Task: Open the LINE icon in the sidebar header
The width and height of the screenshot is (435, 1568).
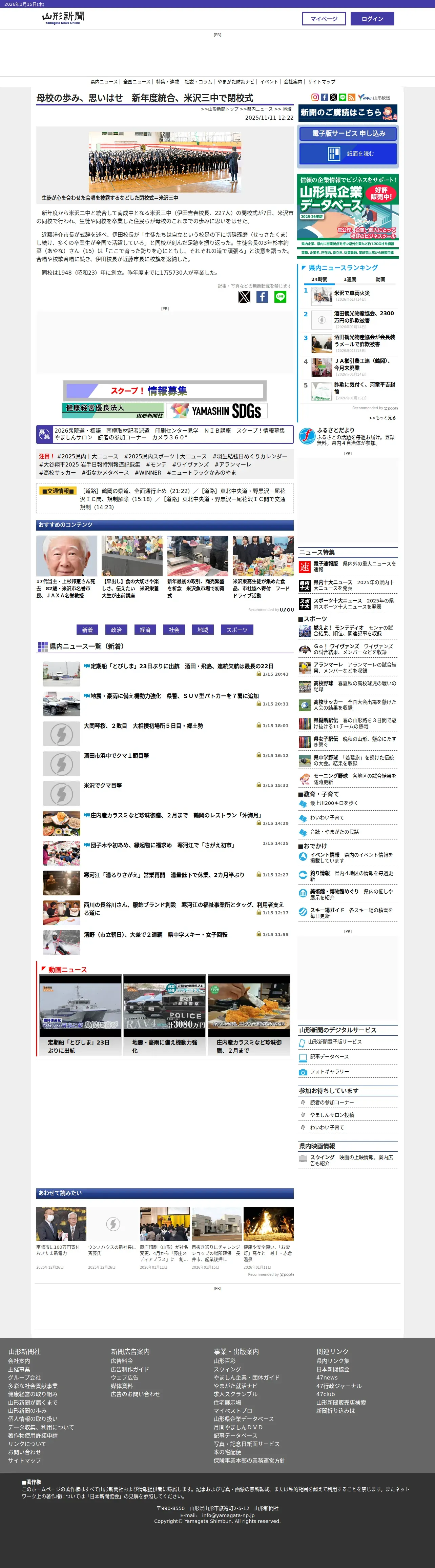Action: (343, 97)
